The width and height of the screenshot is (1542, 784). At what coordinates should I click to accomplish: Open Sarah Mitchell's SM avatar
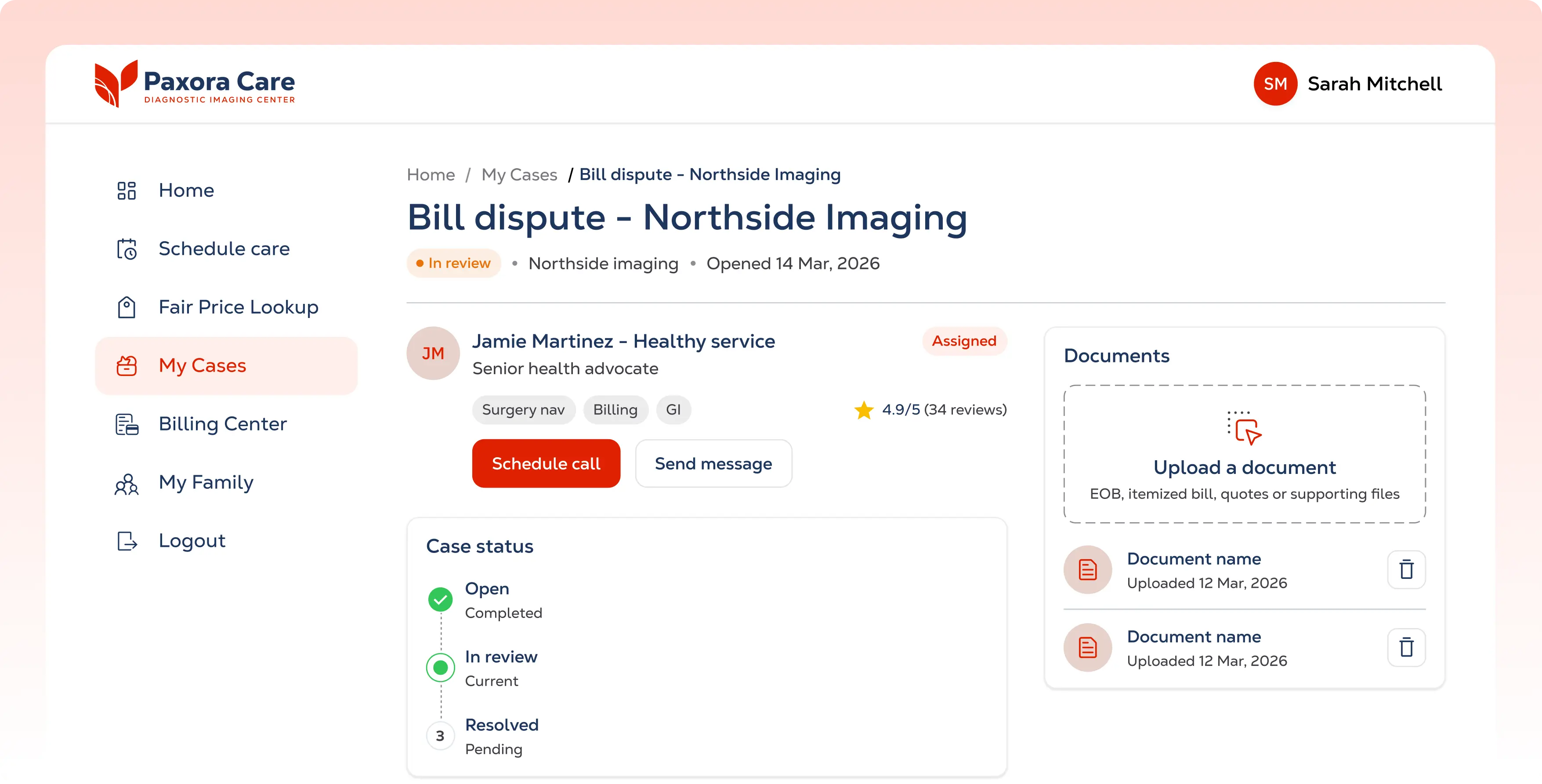1275,84
